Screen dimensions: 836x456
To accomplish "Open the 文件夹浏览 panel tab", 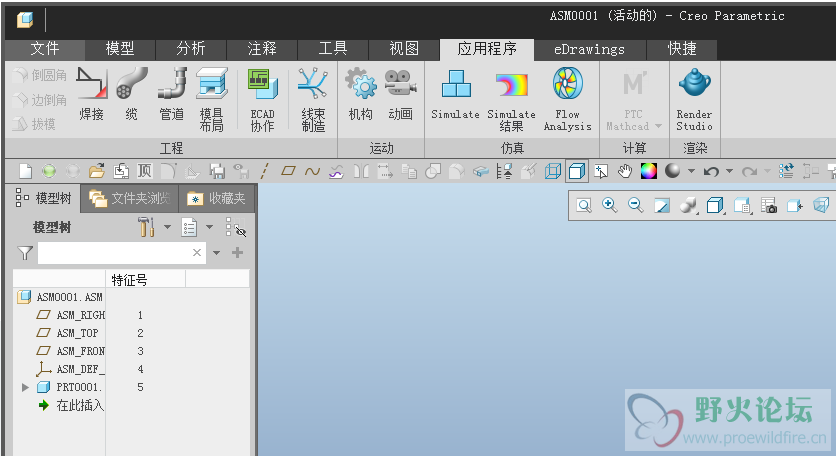I will (130, 198).
